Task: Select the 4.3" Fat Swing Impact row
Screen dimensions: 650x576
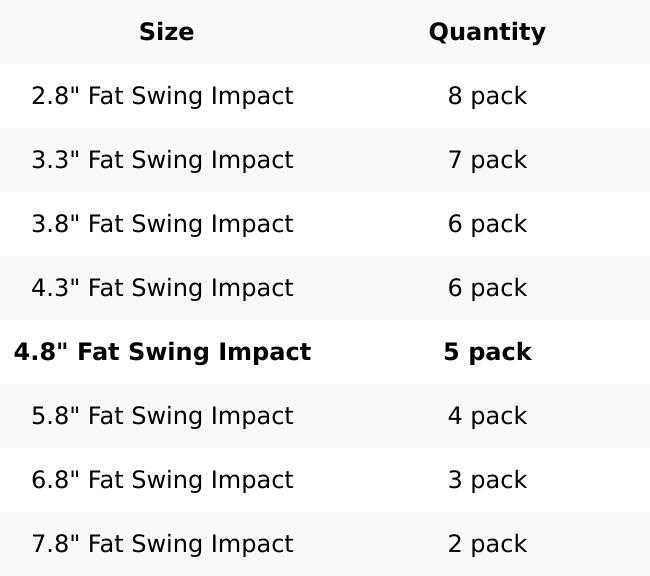Action: 162,288
